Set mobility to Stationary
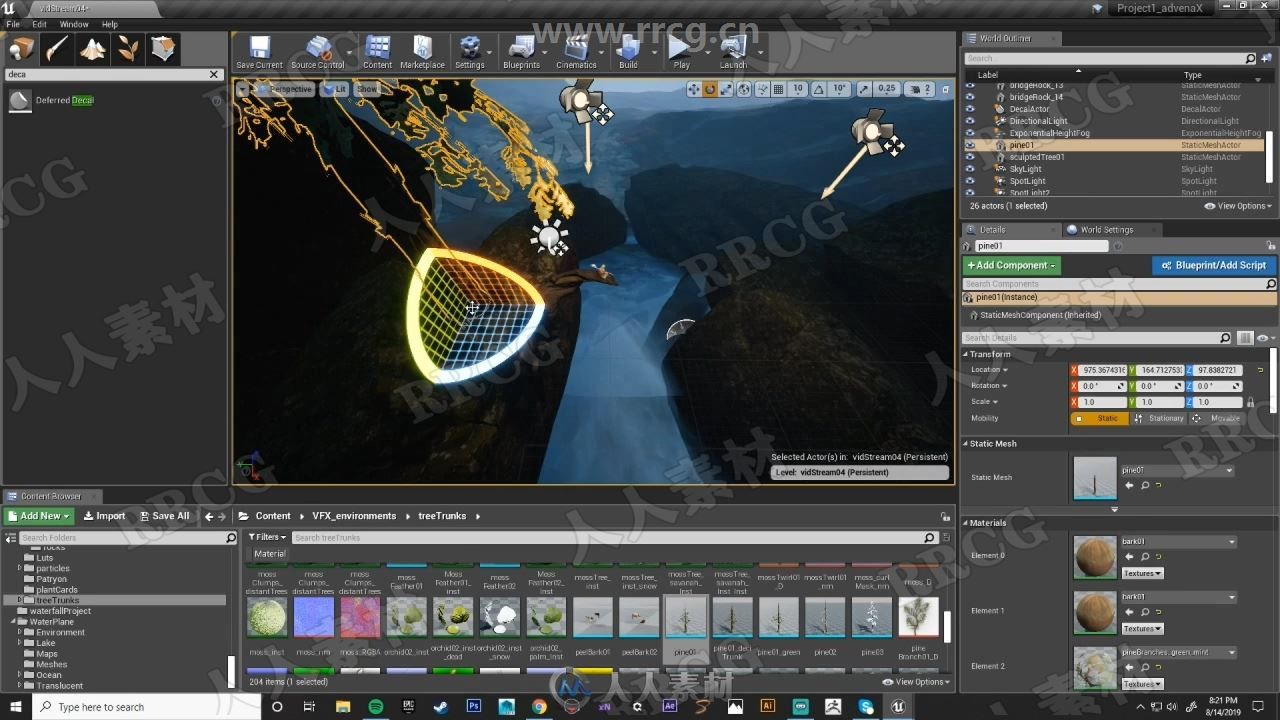The image size is (1280, 720). [1159, 418]
